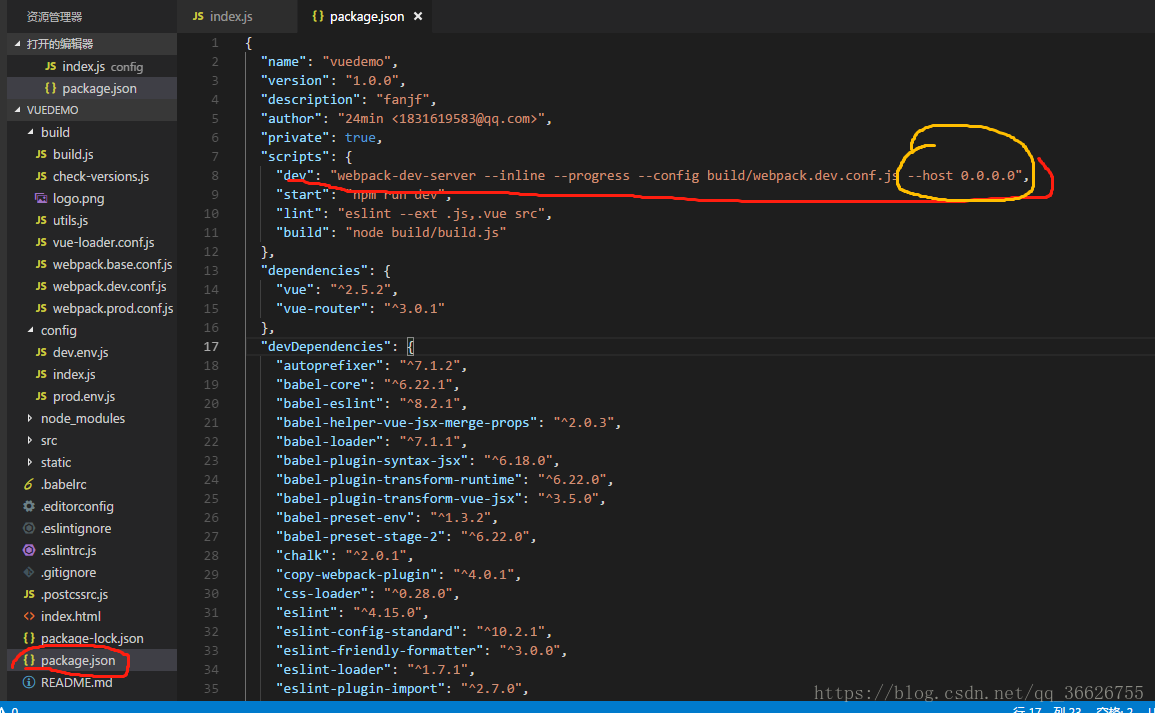The width and height of the screenshot is (1155, 713).
Task: Click the .eslintrc.js purple icon
Action: tap(29, 550)
